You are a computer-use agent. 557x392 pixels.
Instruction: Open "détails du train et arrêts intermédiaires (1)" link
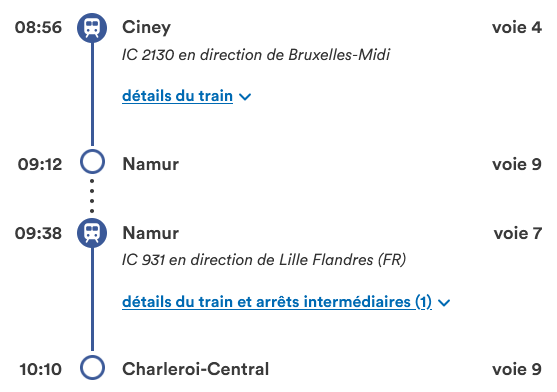277,302
